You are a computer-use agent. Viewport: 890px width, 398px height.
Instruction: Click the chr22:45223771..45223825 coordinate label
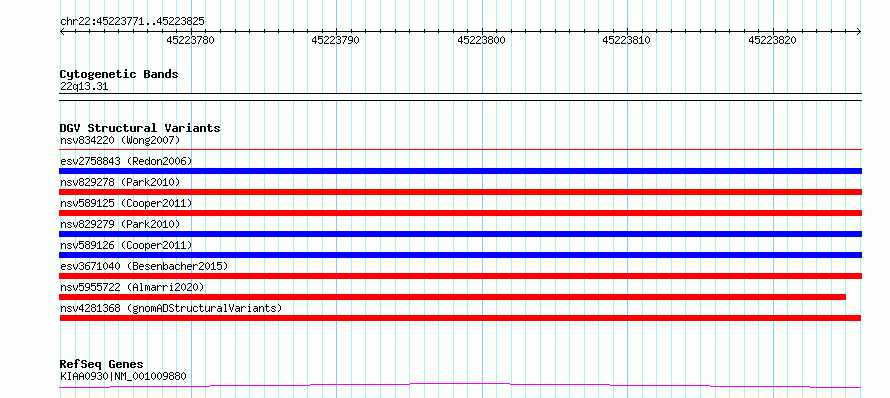[132, 22]
